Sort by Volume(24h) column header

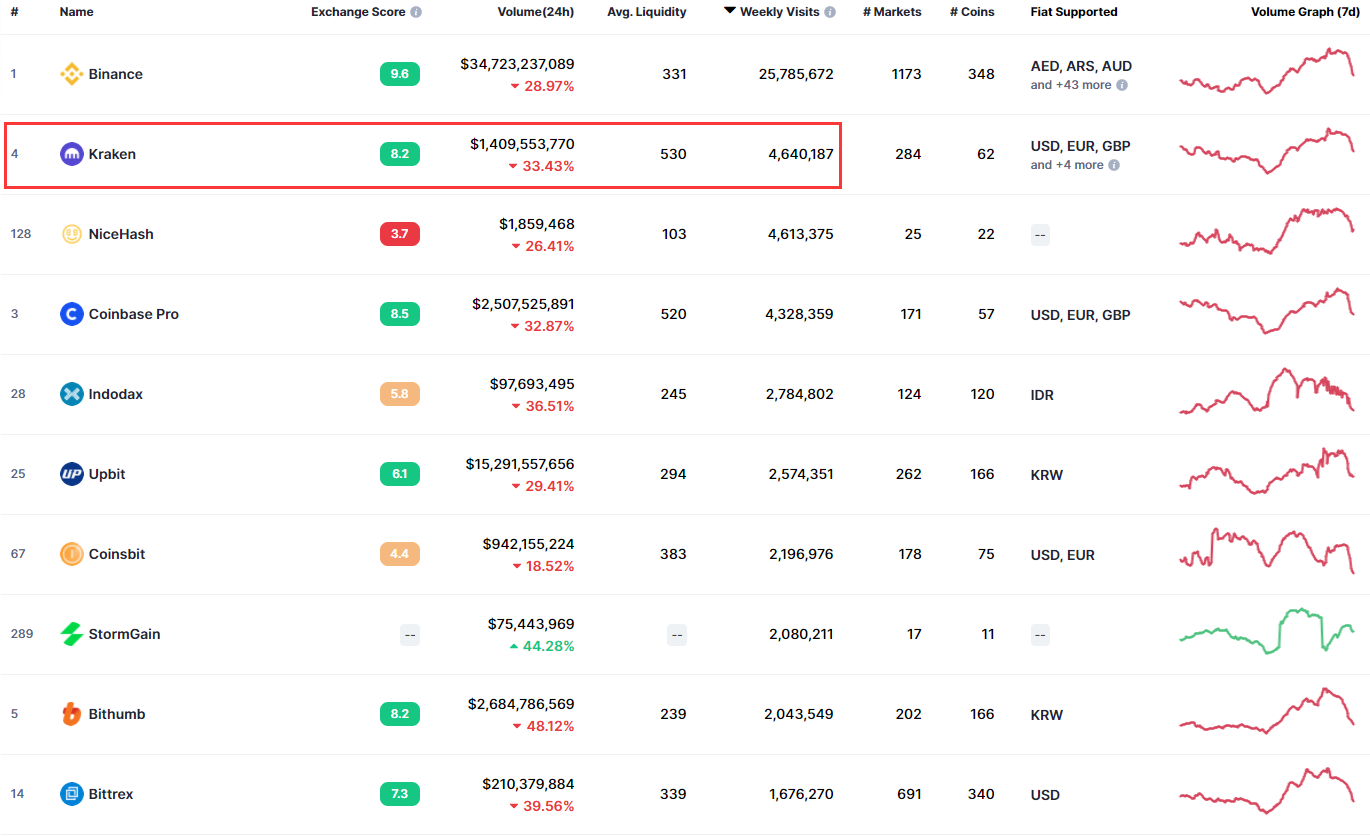[535, 12]
